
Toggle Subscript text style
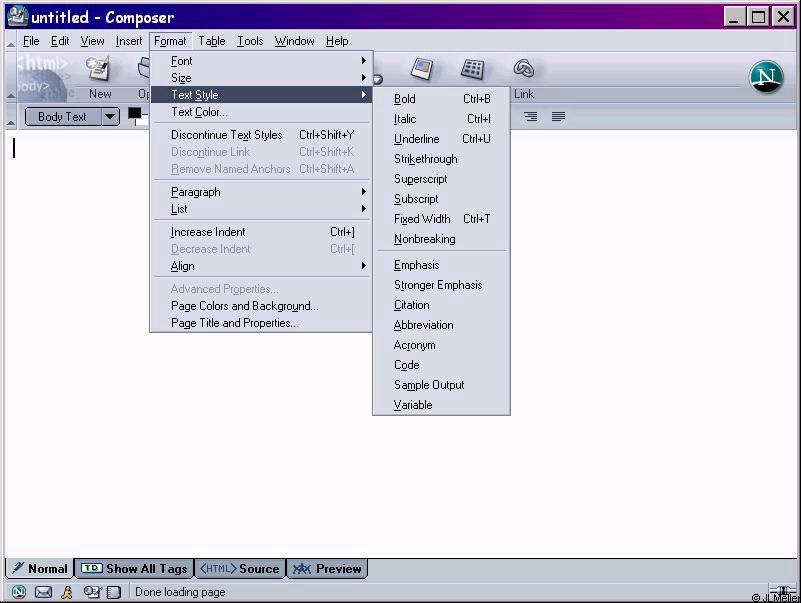(x=441, y=199)
